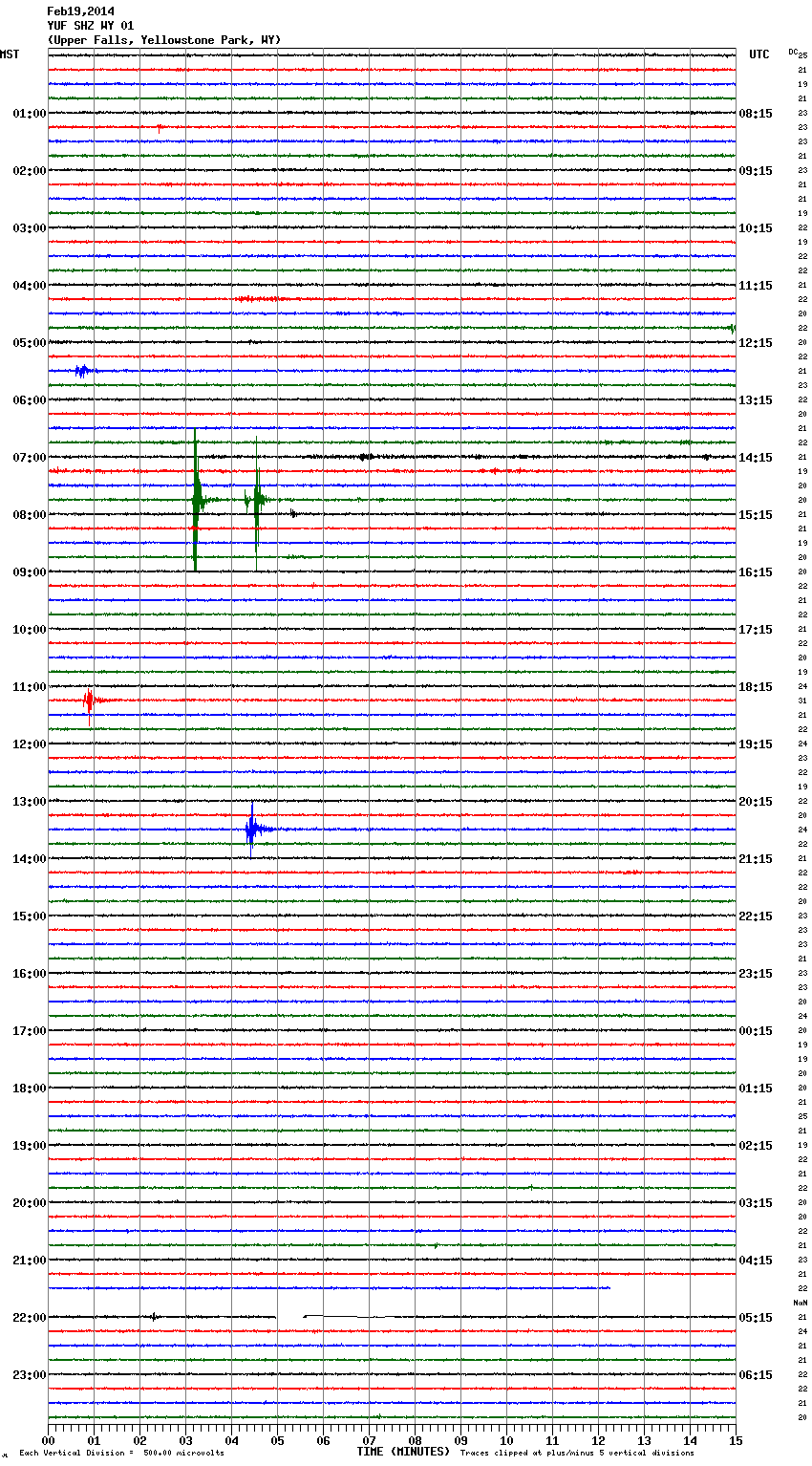Select the 15:00 MST row label
Image resolution: width=812 pixels, height=1466 pixels.
pyautogui.click(x=29, y=916)
